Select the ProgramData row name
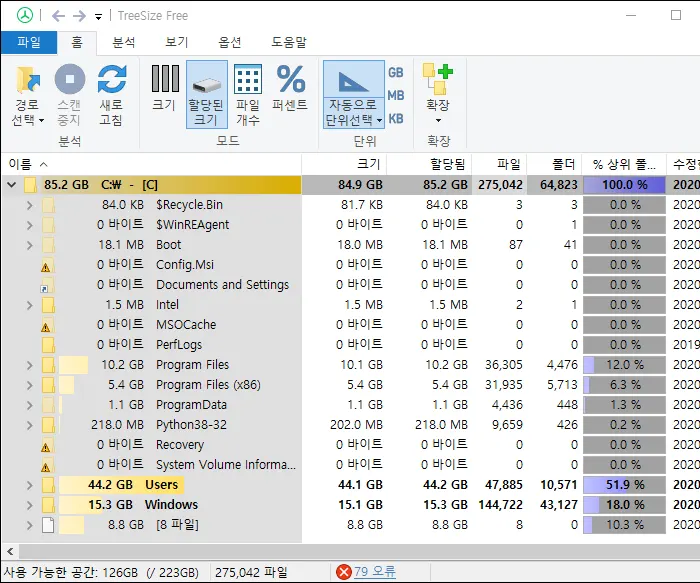The height and width of the screenshot is (583, 700). coord(191,405)
